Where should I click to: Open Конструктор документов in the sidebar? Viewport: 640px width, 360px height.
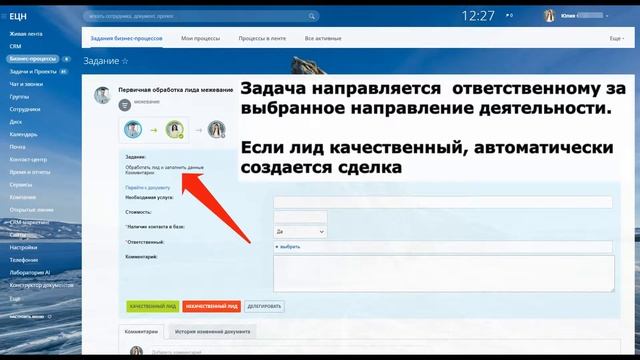point(41,285)
